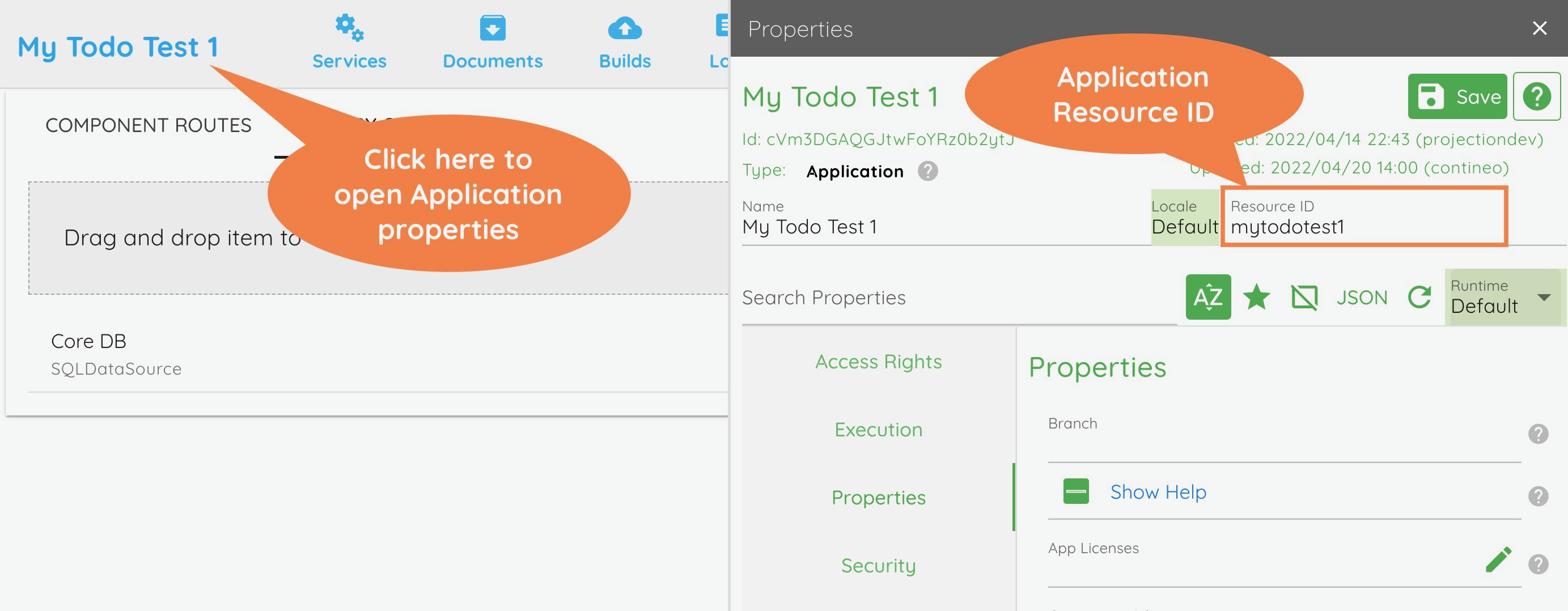The height and width of the screenshot is (611, 1568).
Task: Select the Security tab
Action: tap(878, 565)
